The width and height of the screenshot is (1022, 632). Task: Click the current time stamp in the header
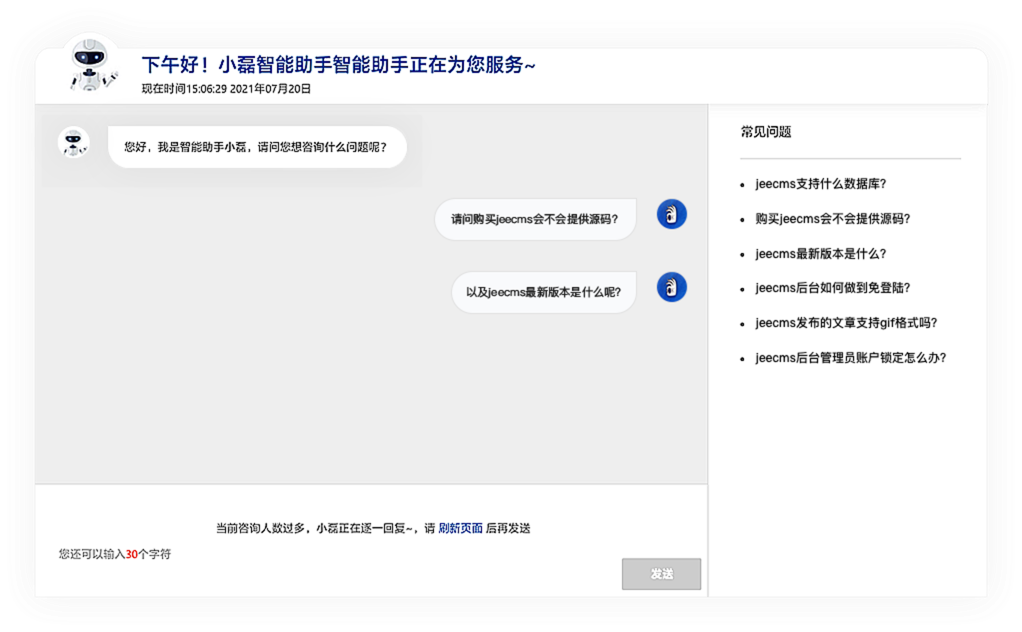coord(226,89)
